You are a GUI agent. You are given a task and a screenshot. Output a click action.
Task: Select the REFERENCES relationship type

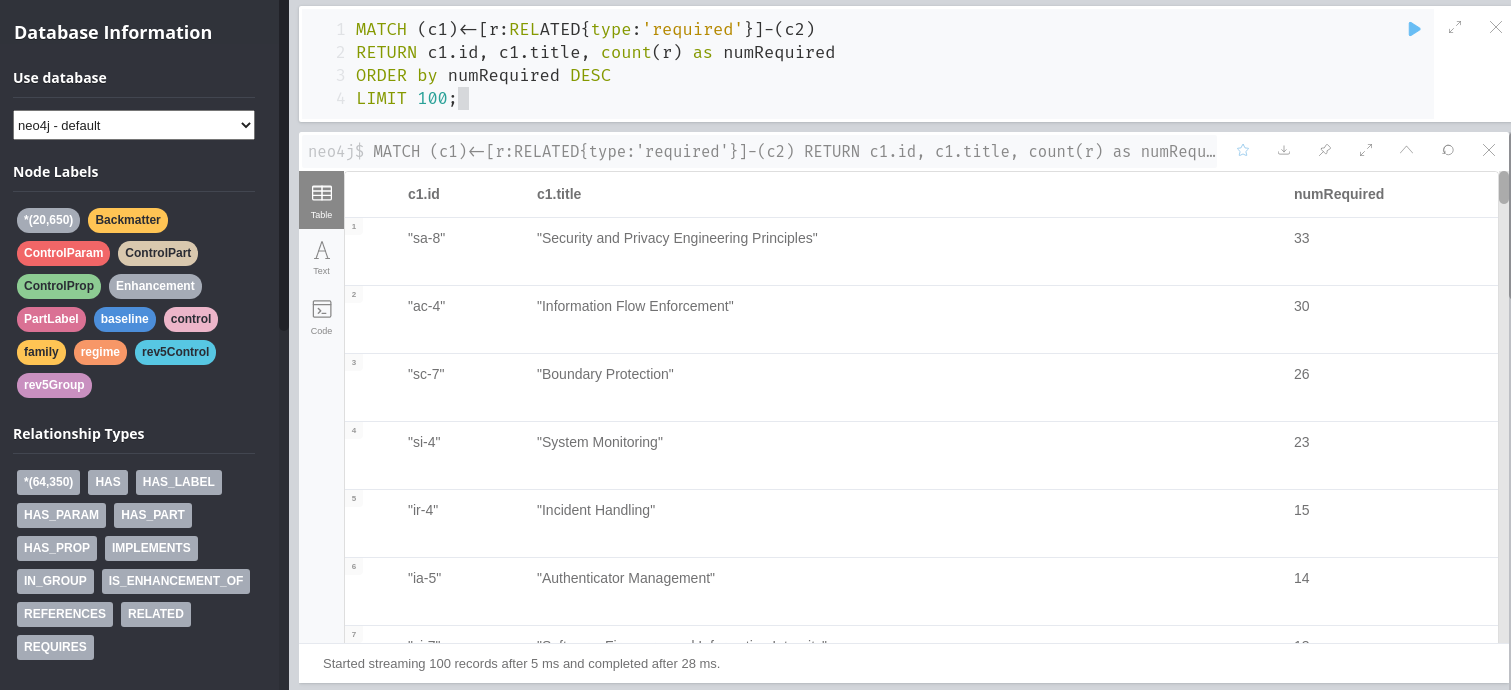(65, 614)
